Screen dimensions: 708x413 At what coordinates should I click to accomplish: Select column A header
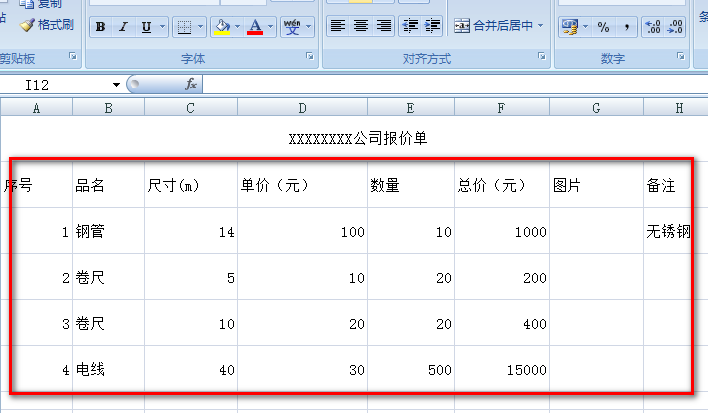click(37, 108)
